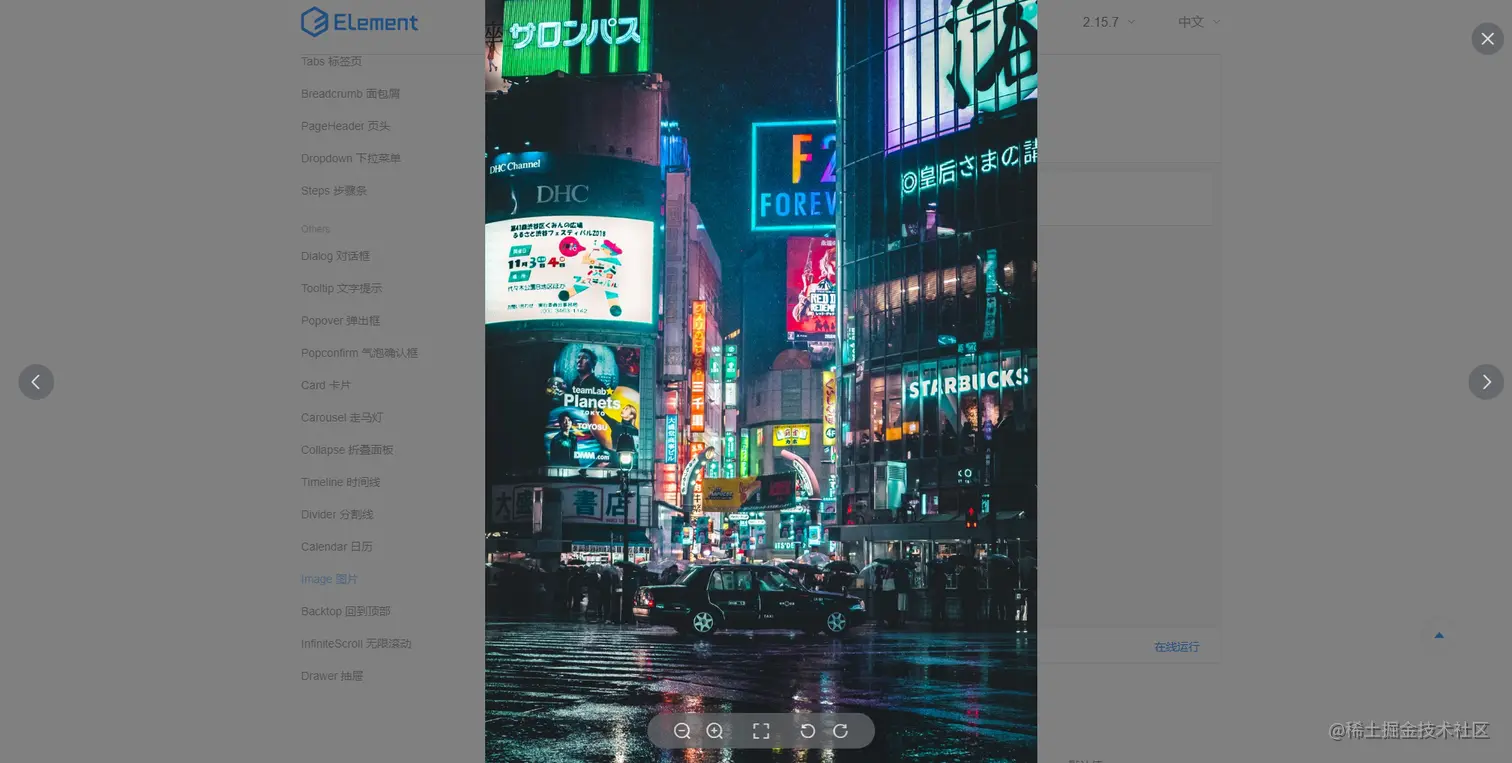Open the Breadcrumb 面包屑 menu item

(351, 94)
